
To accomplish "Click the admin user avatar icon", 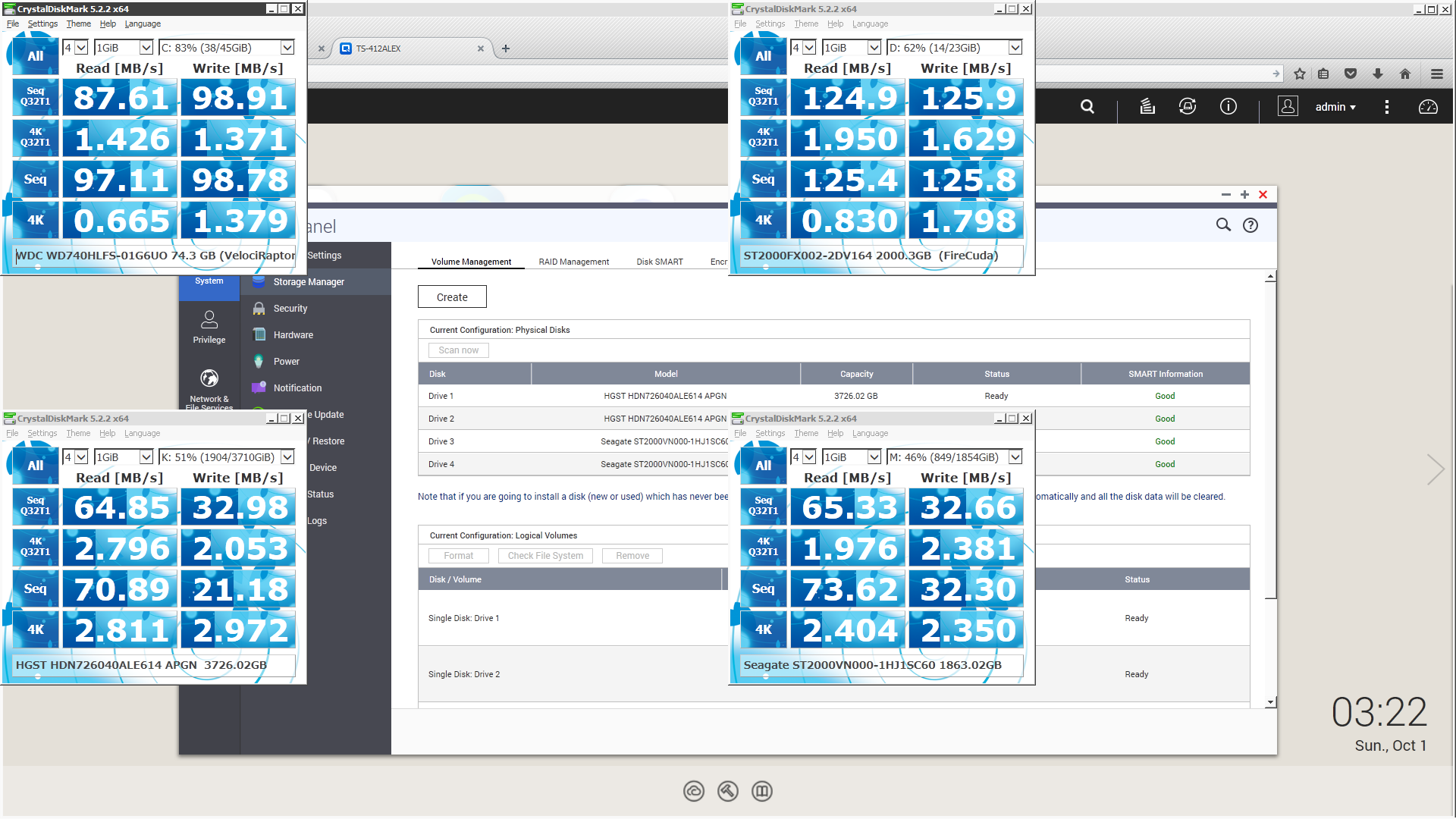I will (x=1288, y=106).
